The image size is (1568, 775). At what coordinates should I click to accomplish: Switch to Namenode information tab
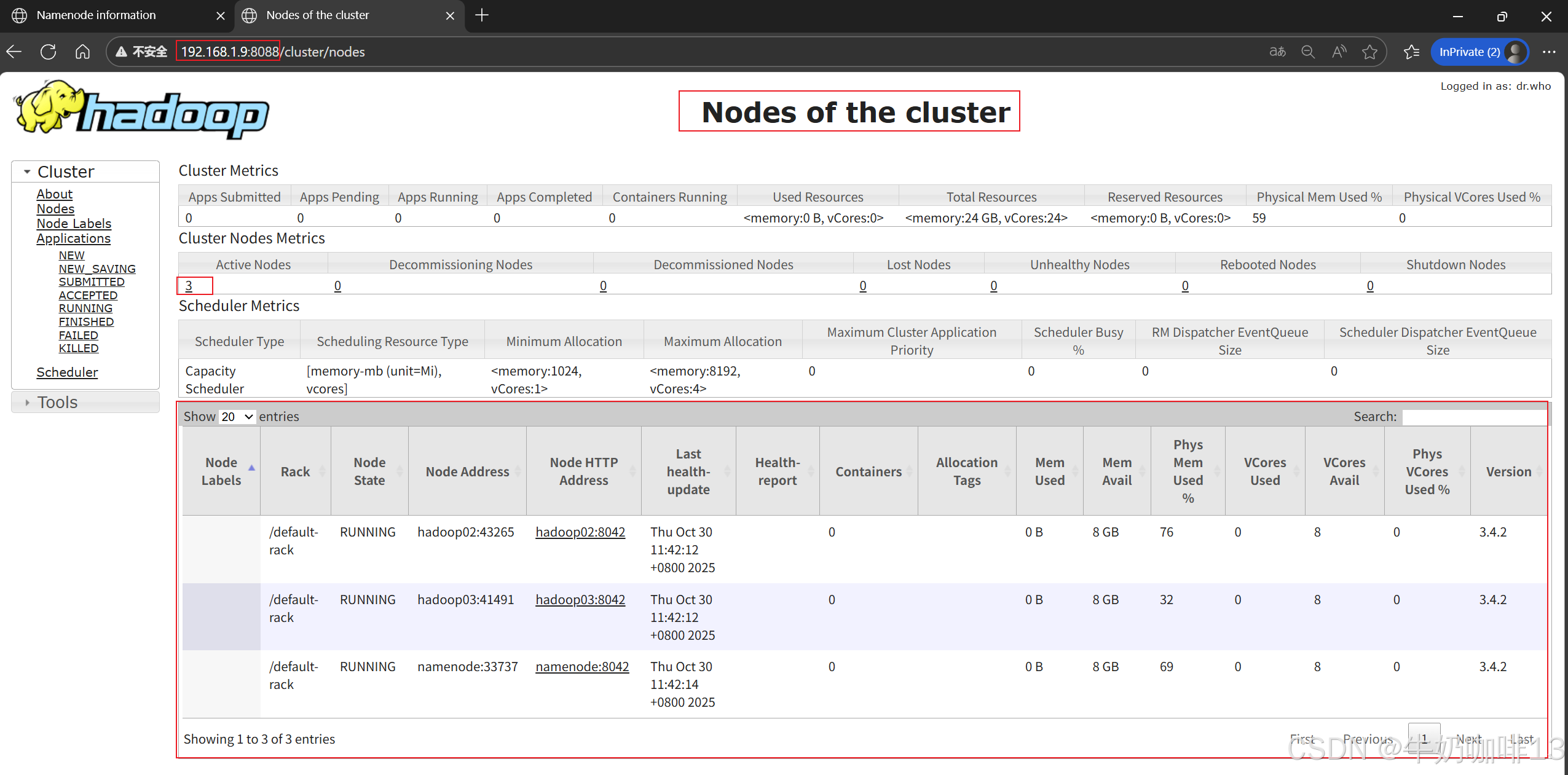[x=97, y=15]
